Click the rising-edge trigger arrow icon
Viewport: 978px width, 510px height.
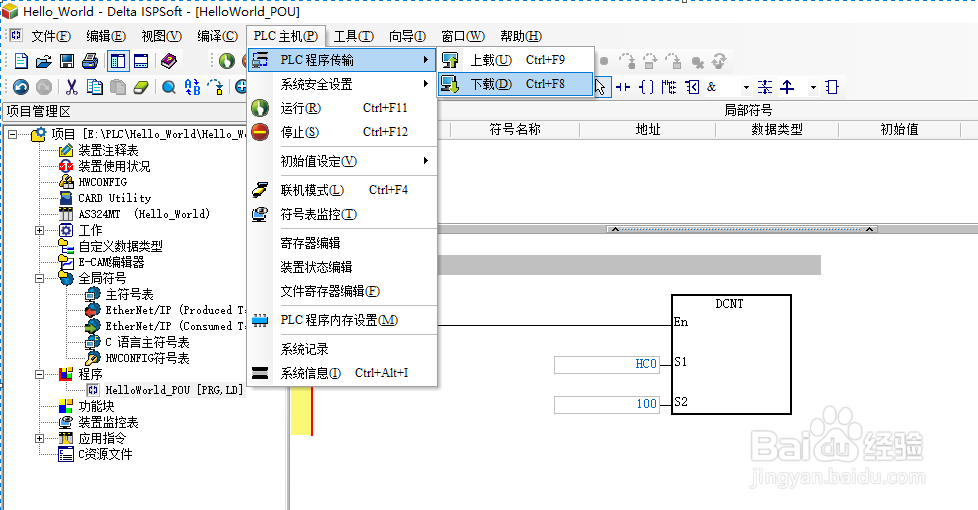tap(788, 87)
